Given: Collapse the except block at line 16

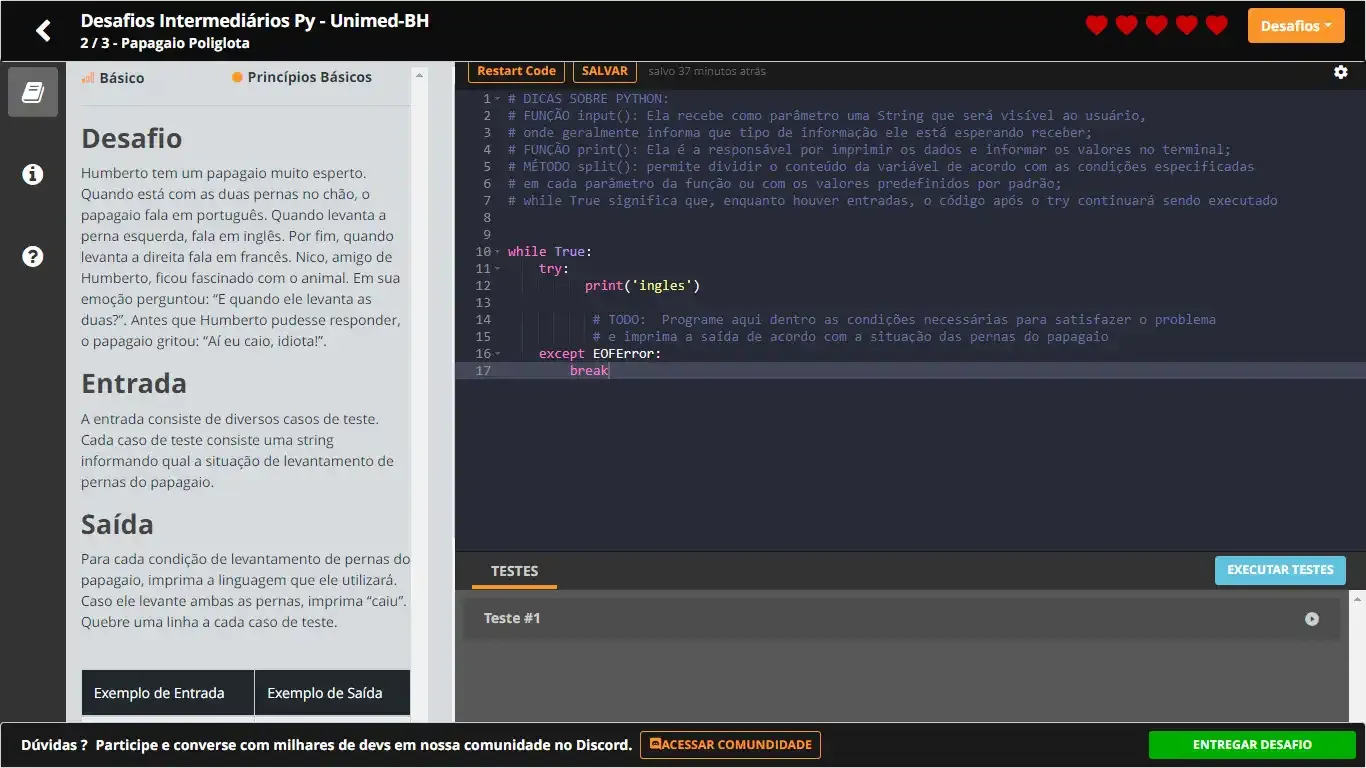Looking at the screenshot, I should click(x=497, y=354).
